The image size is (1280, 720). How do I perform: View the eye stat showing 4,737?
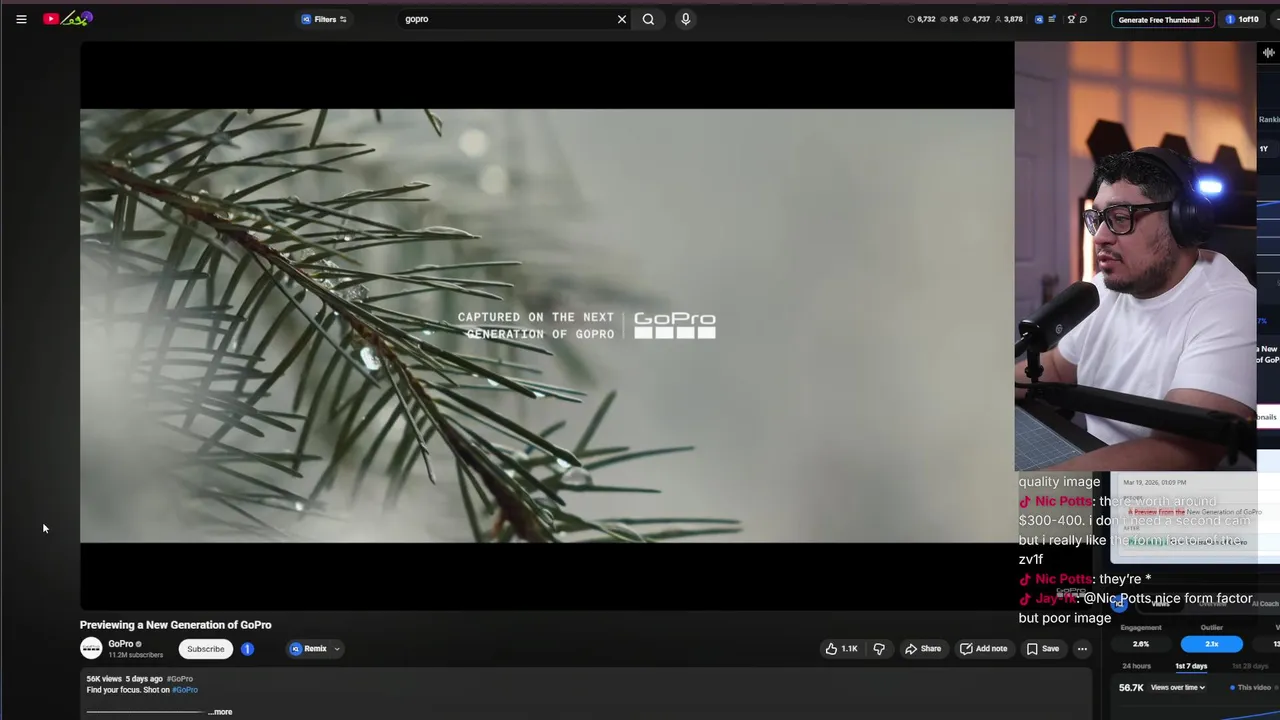(976, 19)
